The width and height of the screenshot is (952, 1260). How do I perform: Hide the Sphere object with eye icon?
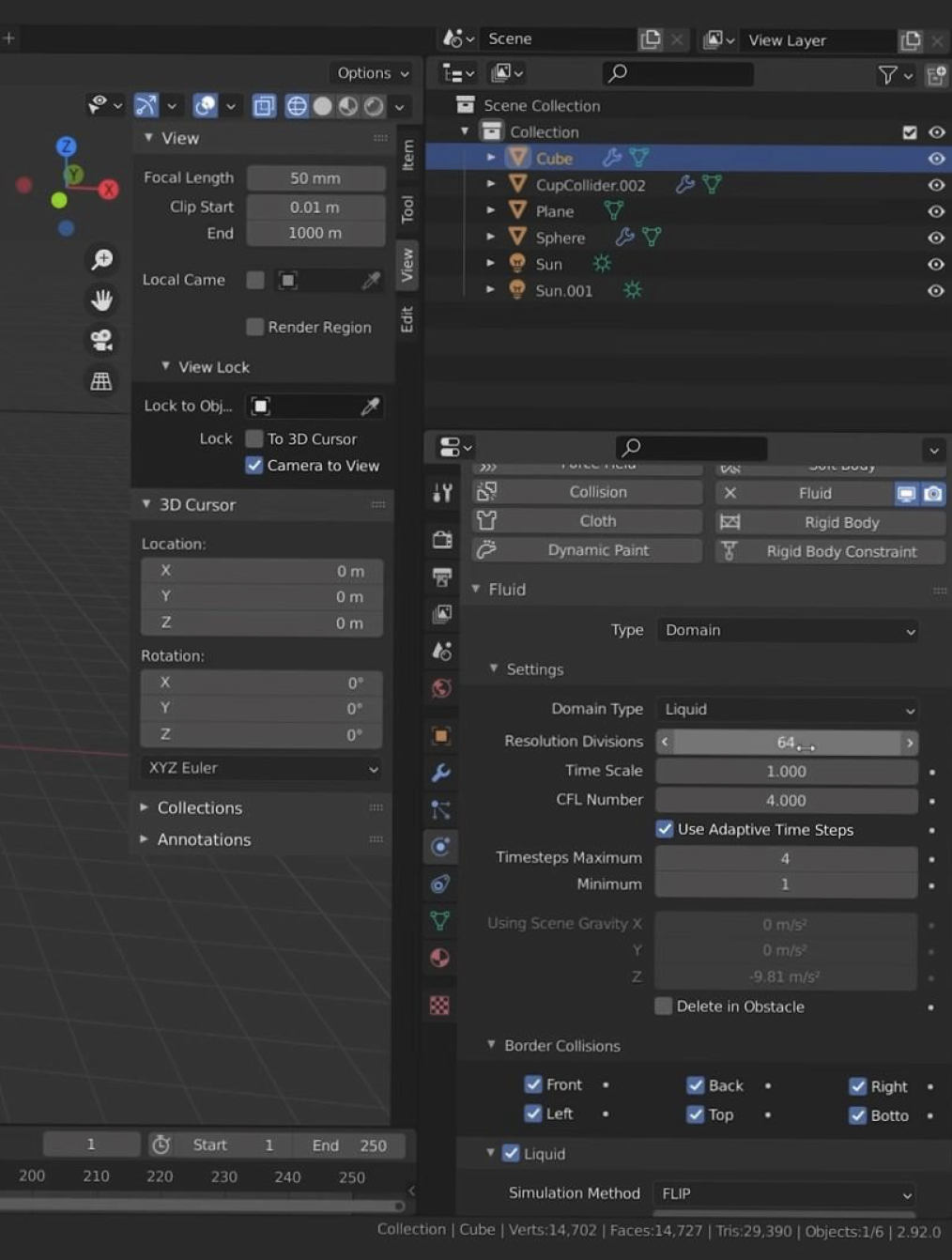(936, 238)
